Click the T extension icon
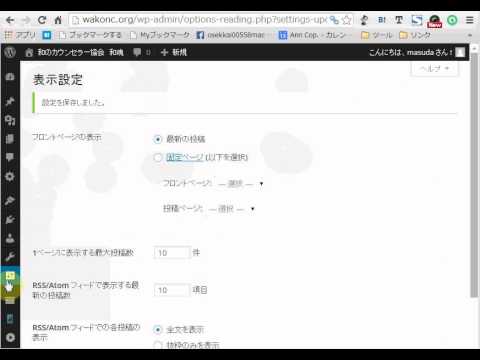This screenshot has height=360, width=480. 399,20
